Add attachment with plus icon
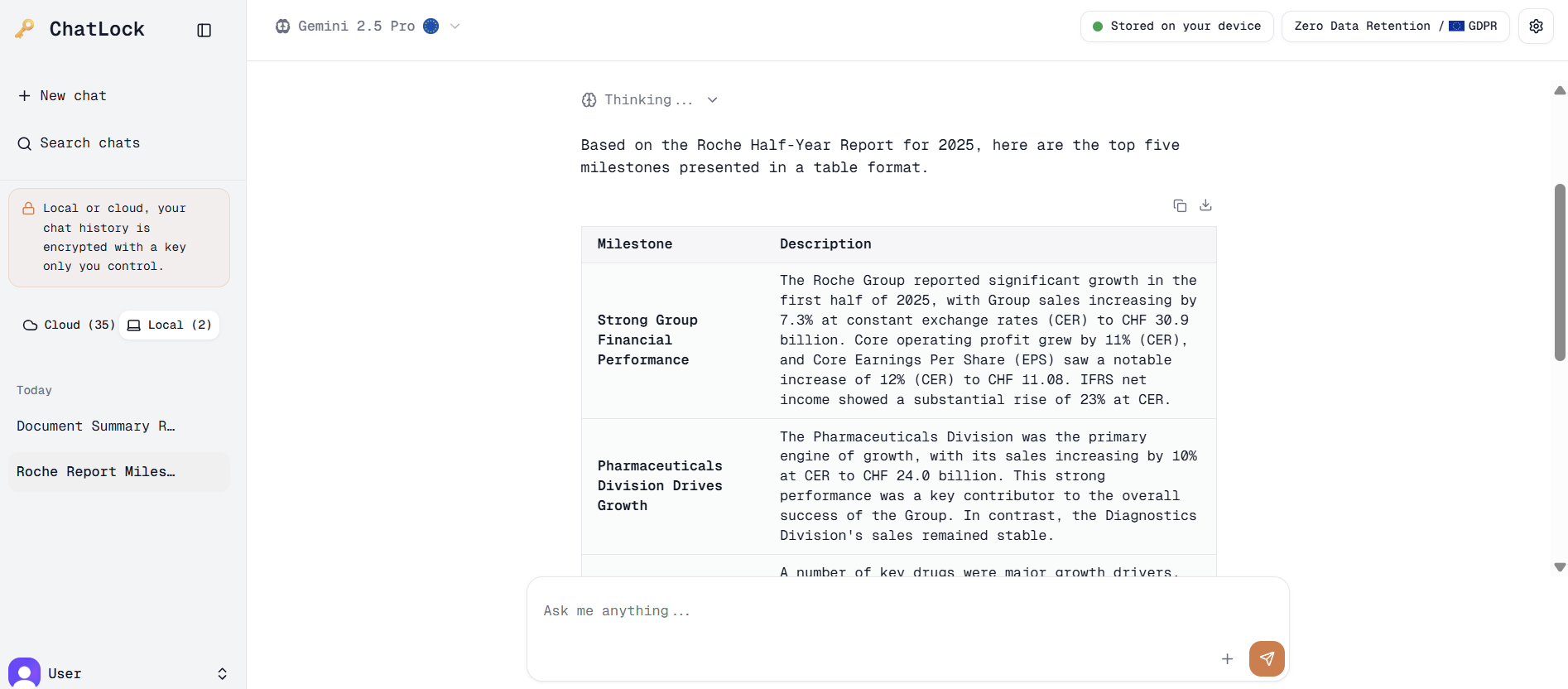This screenshot has height=689, width=1568. (1227, 658)
